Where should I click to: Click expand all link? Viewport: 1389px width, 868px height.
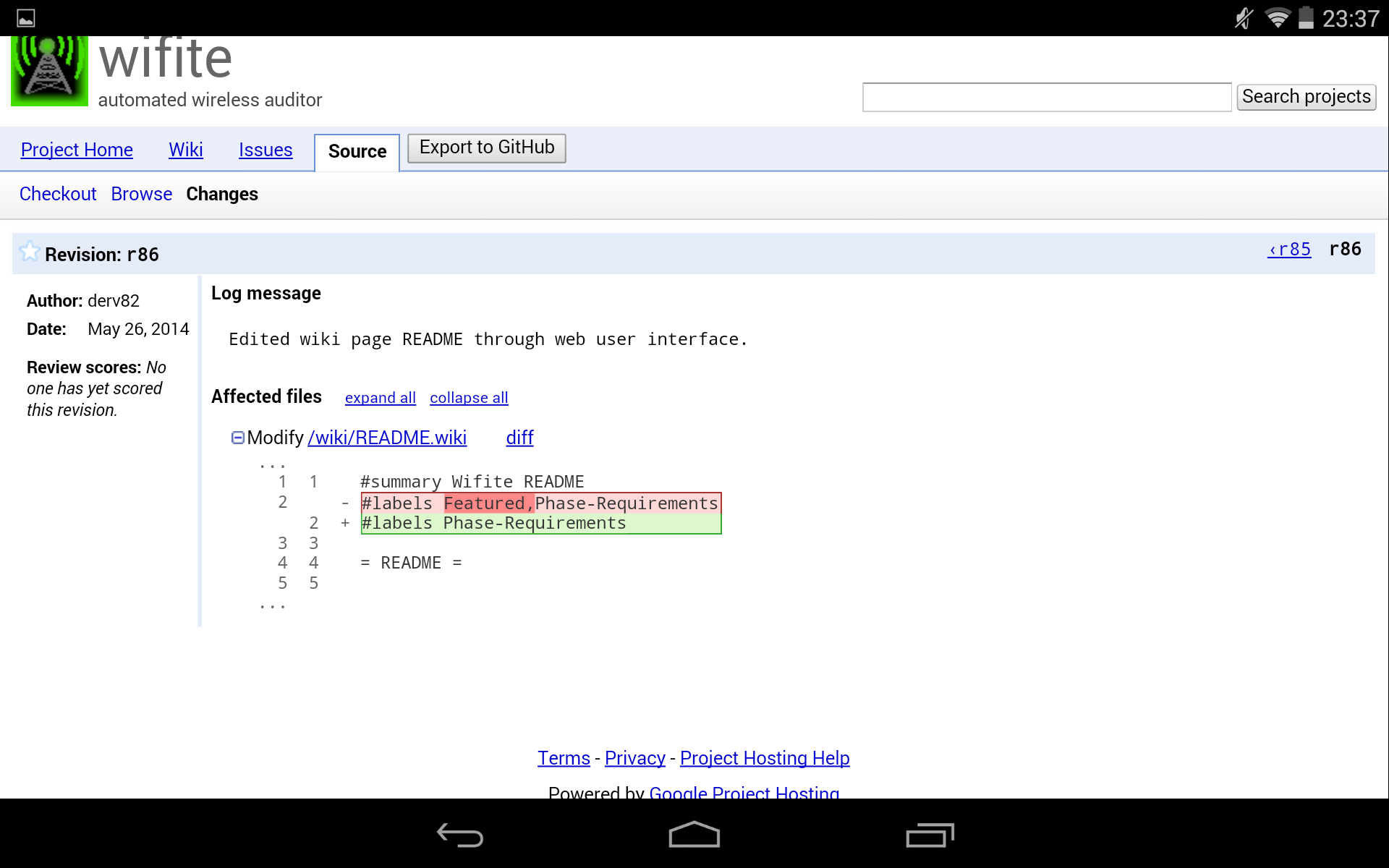[380, 398]
